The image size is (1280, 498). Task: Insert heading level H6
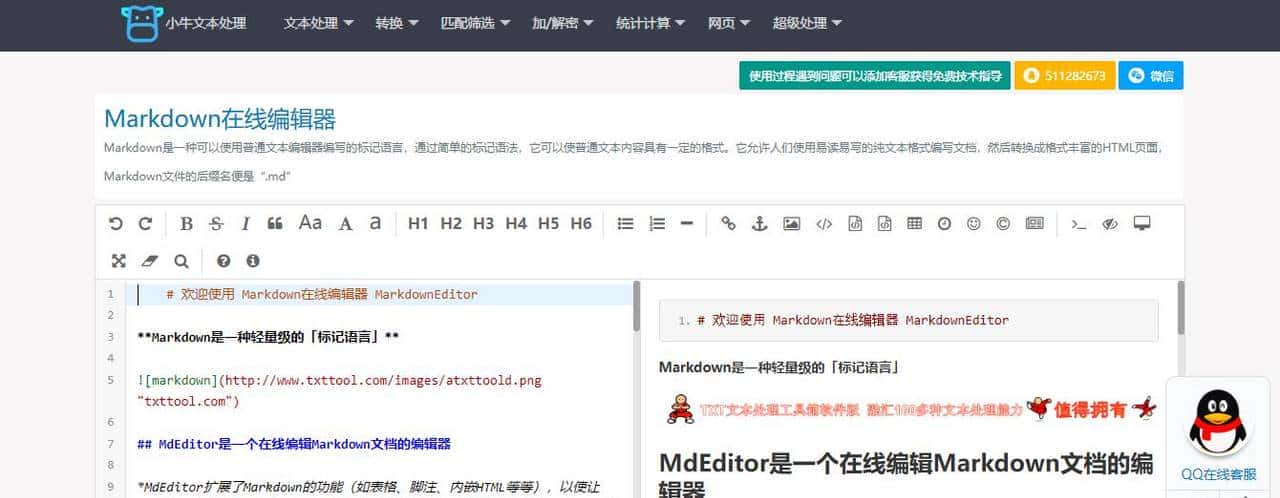581,224
